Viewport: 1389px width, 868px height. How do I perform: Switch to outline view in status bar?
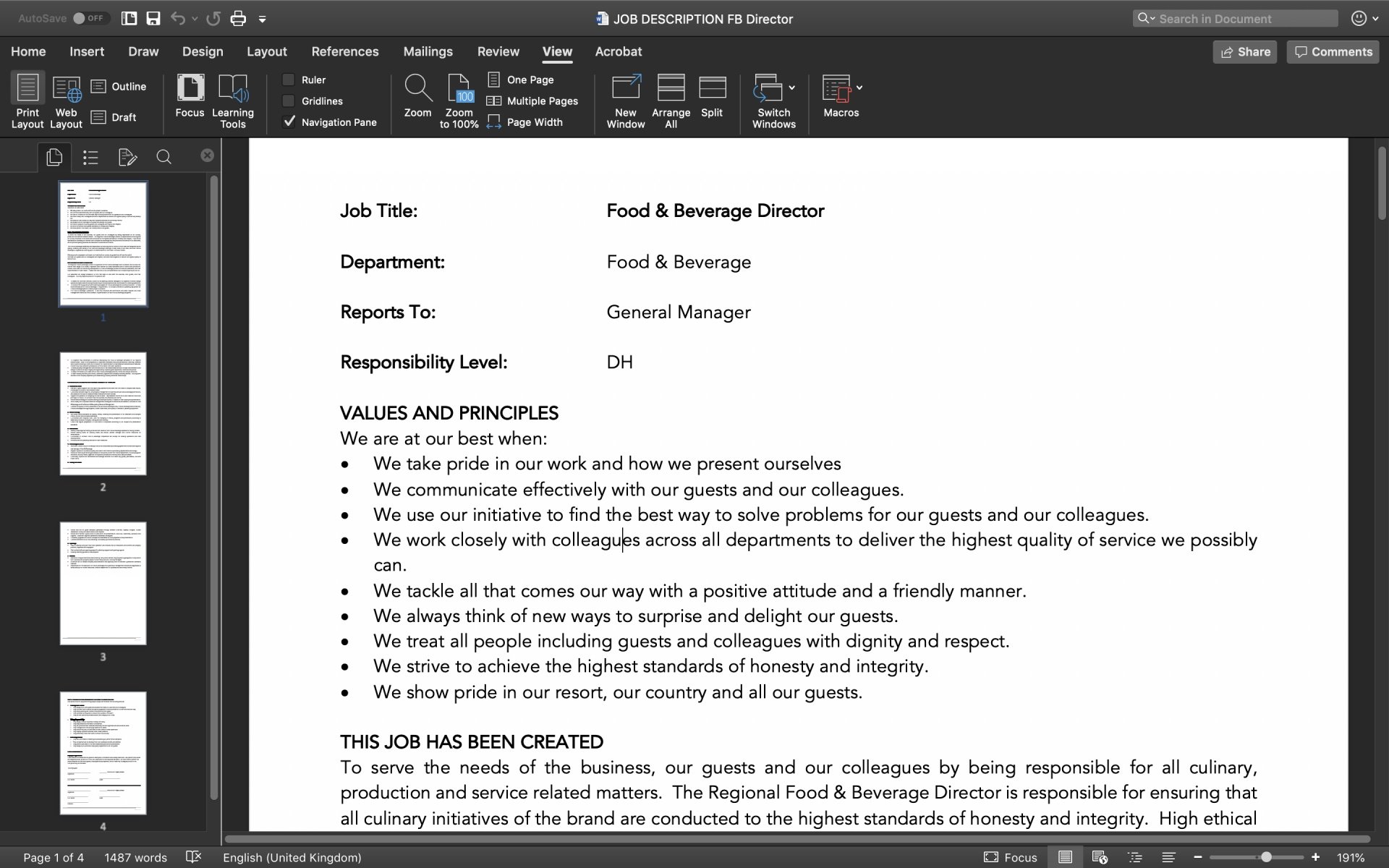[x=1134, y=857]
